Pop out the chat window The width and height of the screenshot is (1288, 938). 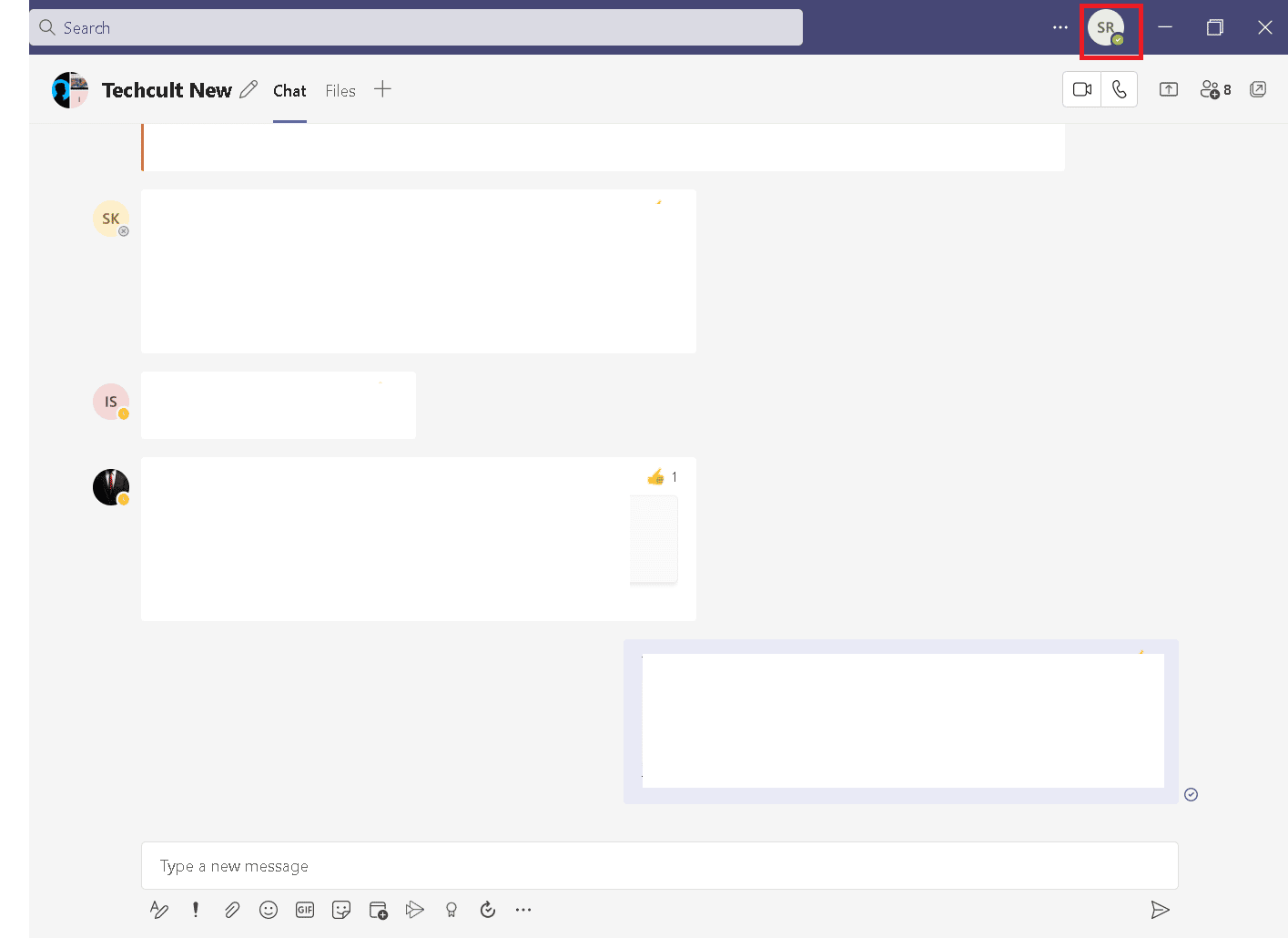coord(1258,89)
